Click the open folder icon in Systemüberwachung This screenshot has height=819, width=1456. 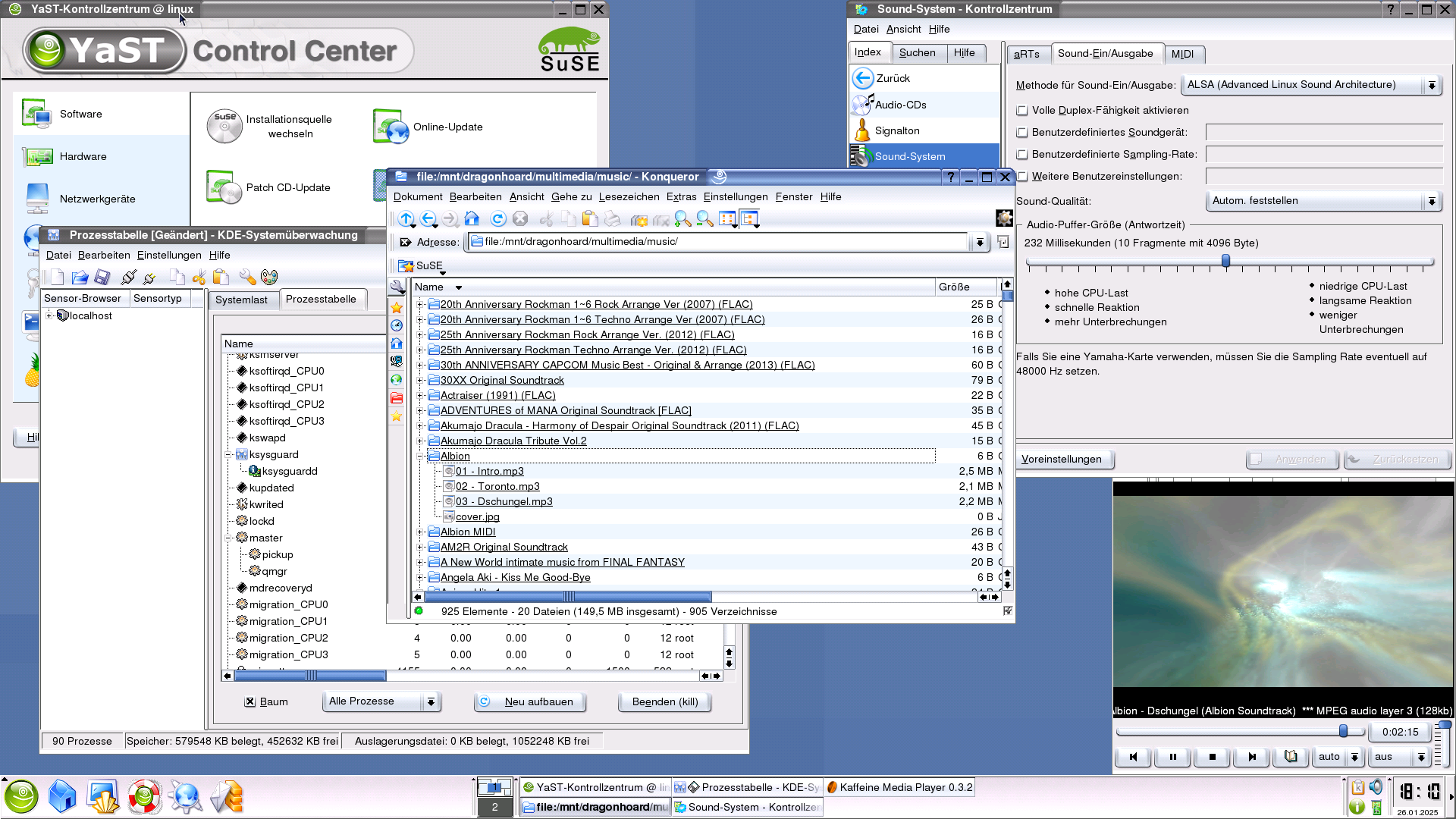(80, 278)
